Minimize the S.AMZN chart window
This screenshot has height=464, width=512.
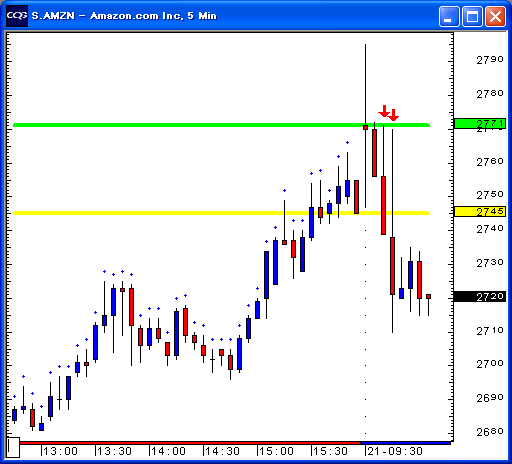[x=448, y=16]
